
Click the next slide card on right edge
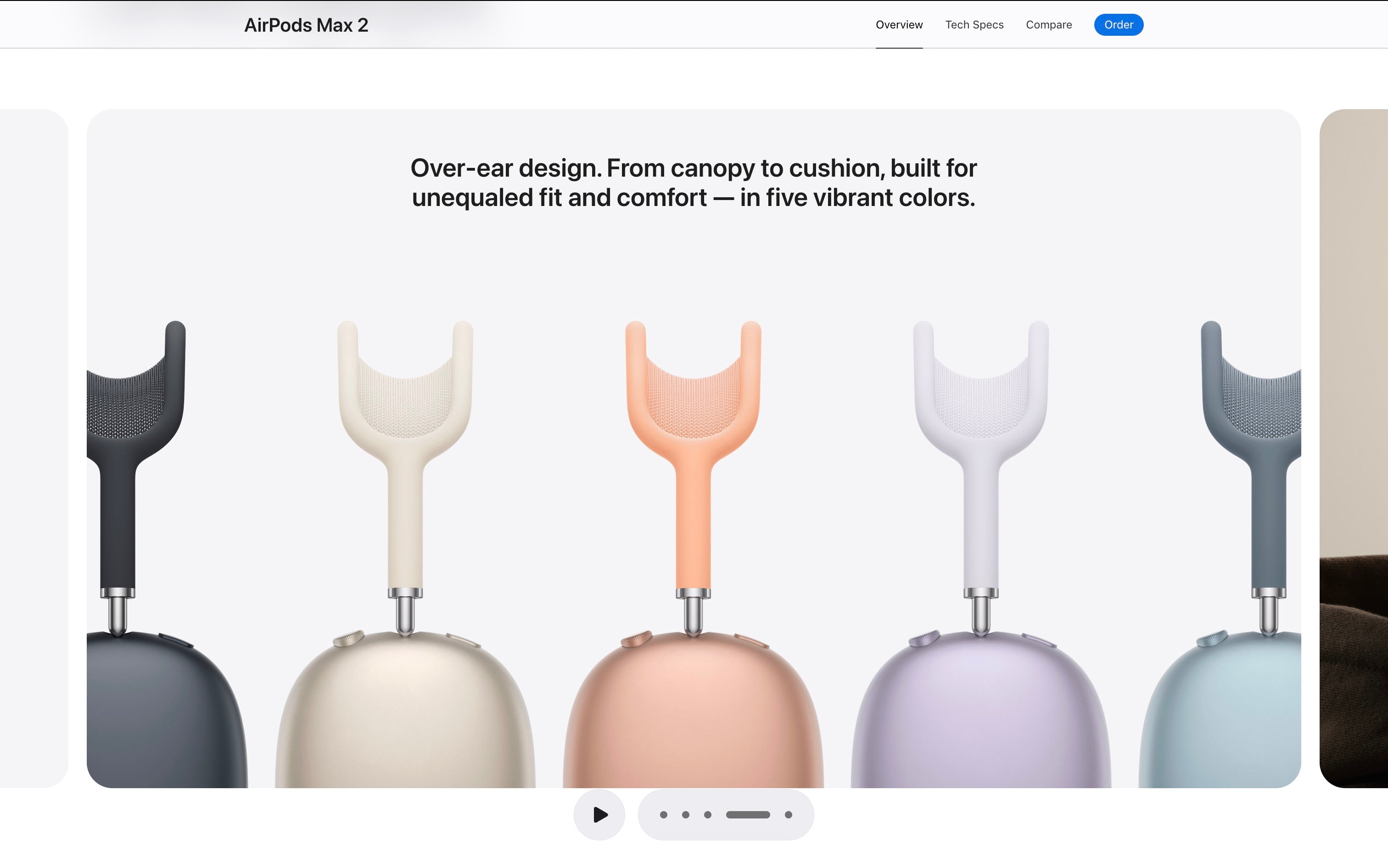[1354, 448]
